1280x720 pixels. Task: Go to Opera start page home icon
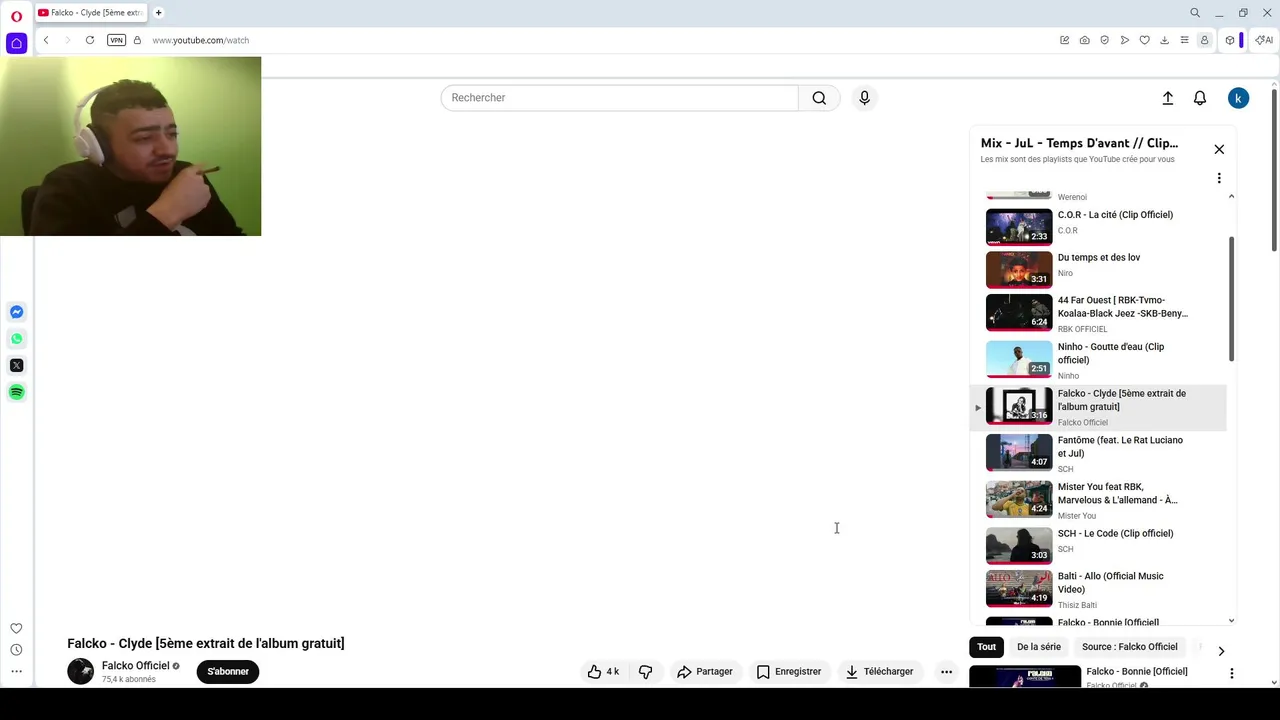(16, 43)
